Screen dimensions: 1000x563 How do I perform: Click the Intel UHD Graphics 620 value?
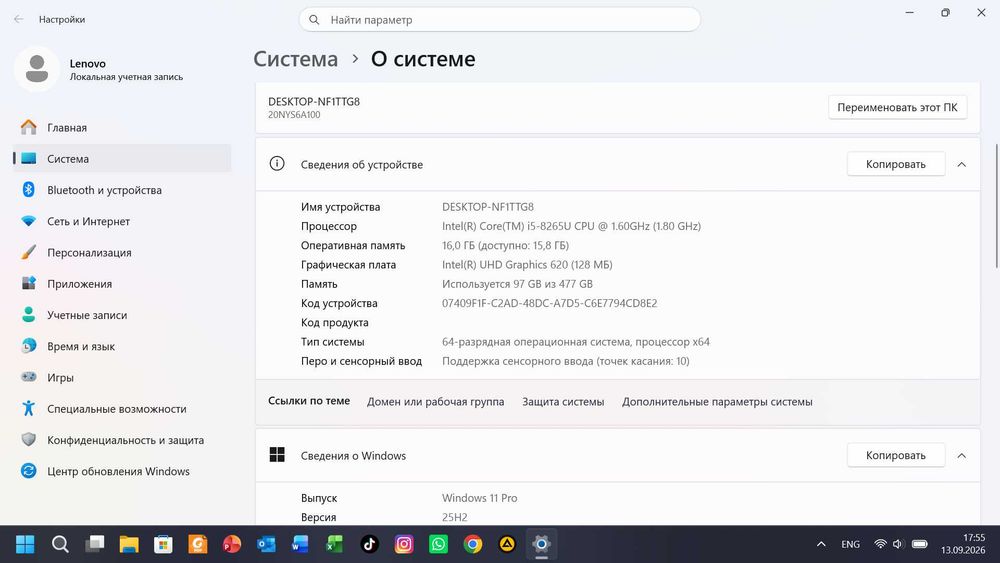(527, 265)
